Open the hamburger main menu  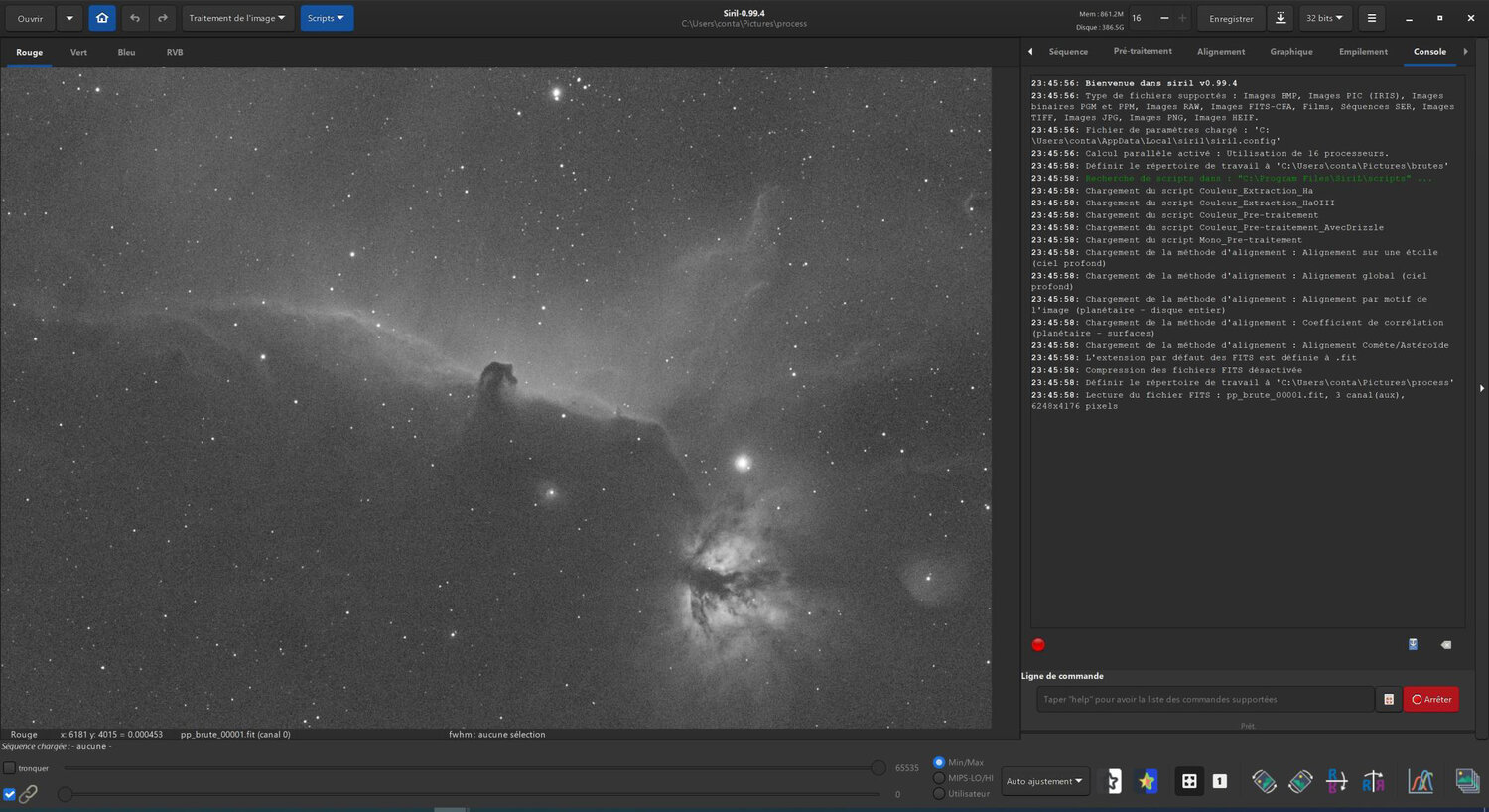tap(1371, 18)
